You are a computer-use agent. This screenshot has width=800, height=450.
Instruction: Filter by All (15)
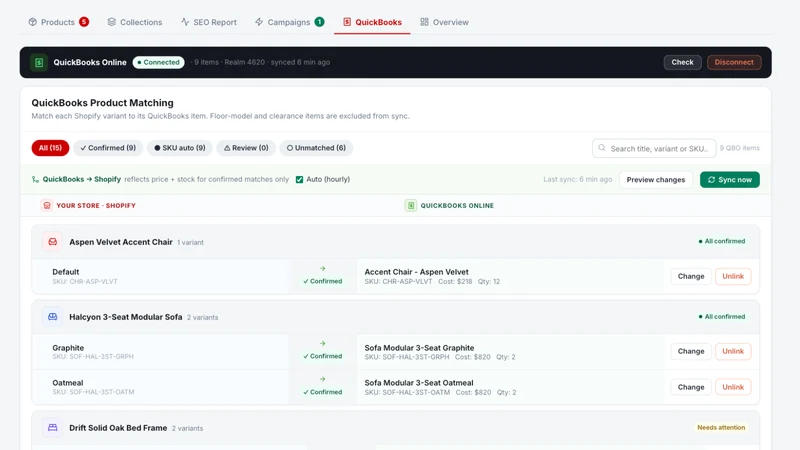tap(50, 148)
